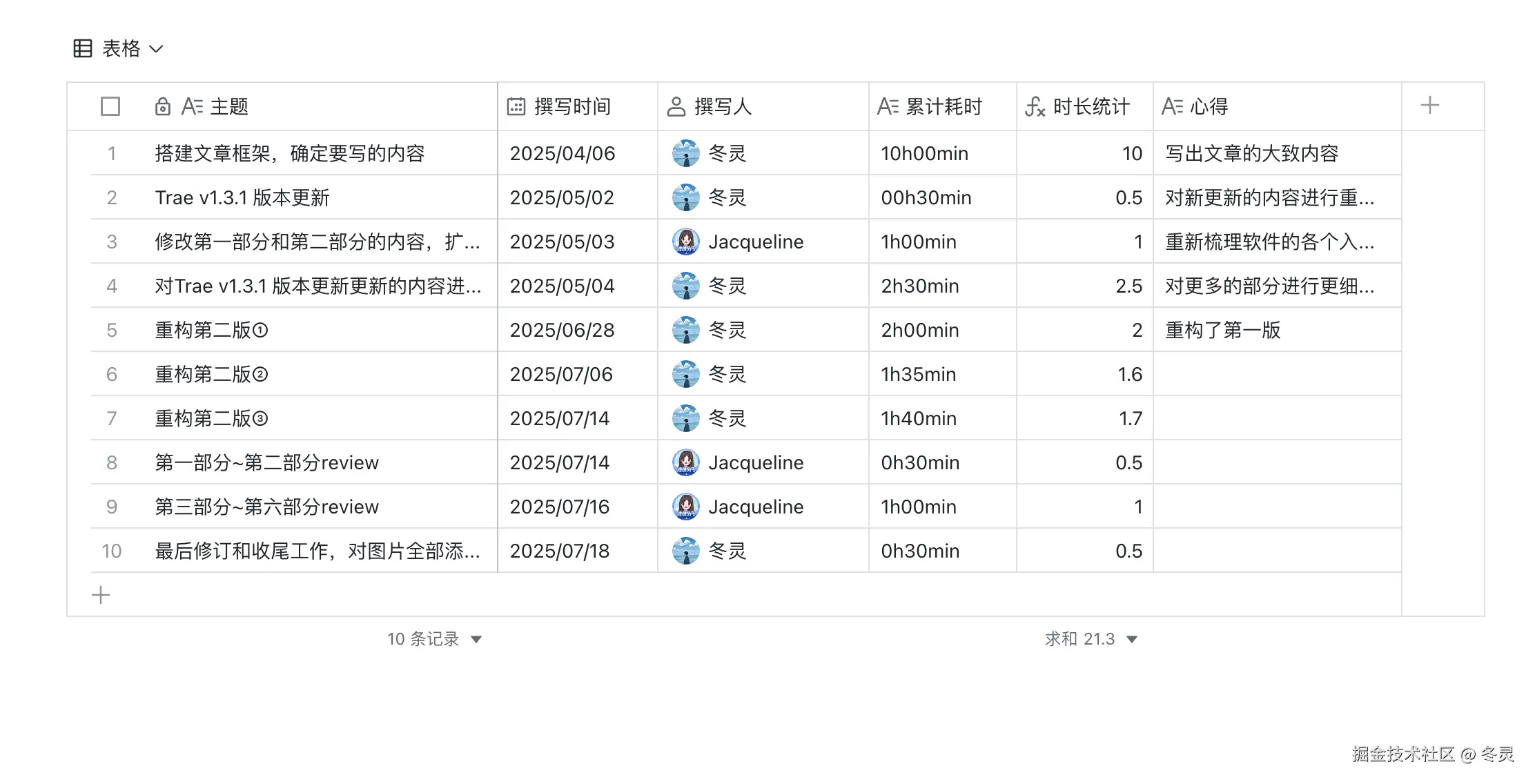Click Jacqueline avatar in row 3
Image resolution: width=1535 pixels, height=784 pixels.
(x=685, y=242)
